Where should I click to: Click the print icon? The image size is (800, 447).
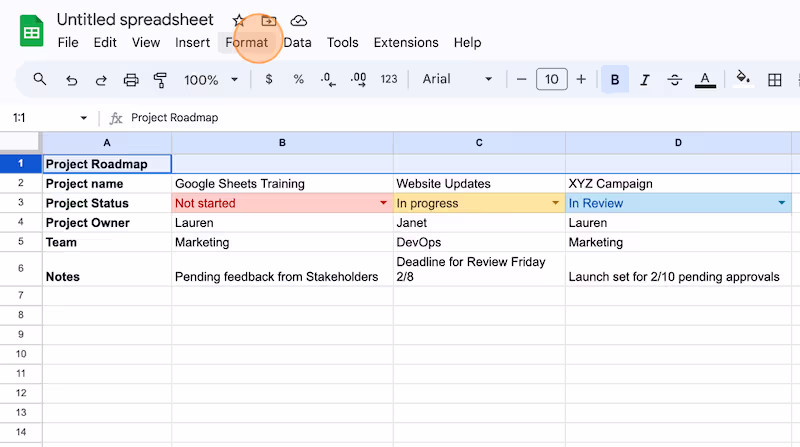[131, 80]
